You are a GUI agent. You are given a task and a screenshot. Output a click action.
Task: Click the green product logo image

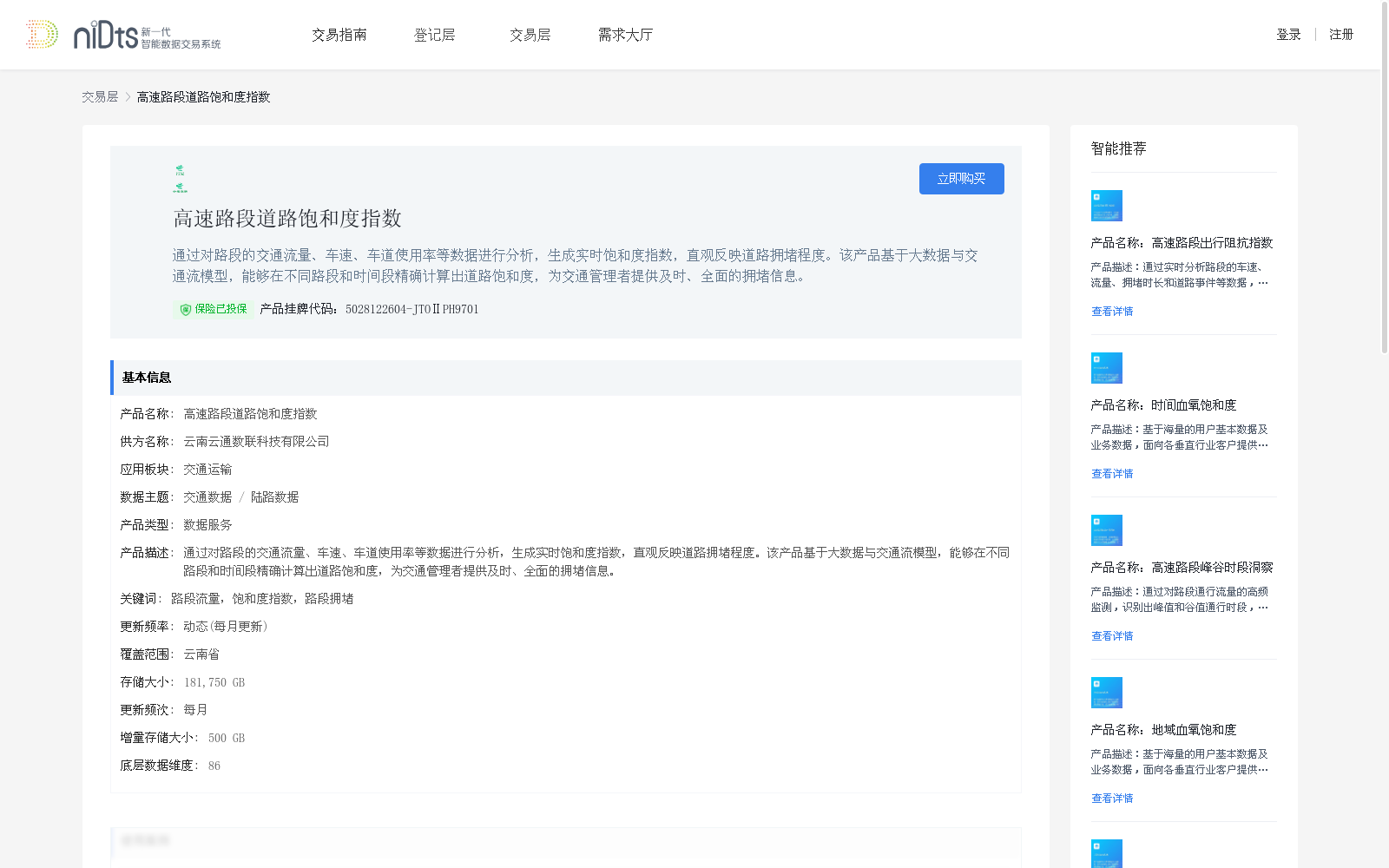click(x=180, y=179)
